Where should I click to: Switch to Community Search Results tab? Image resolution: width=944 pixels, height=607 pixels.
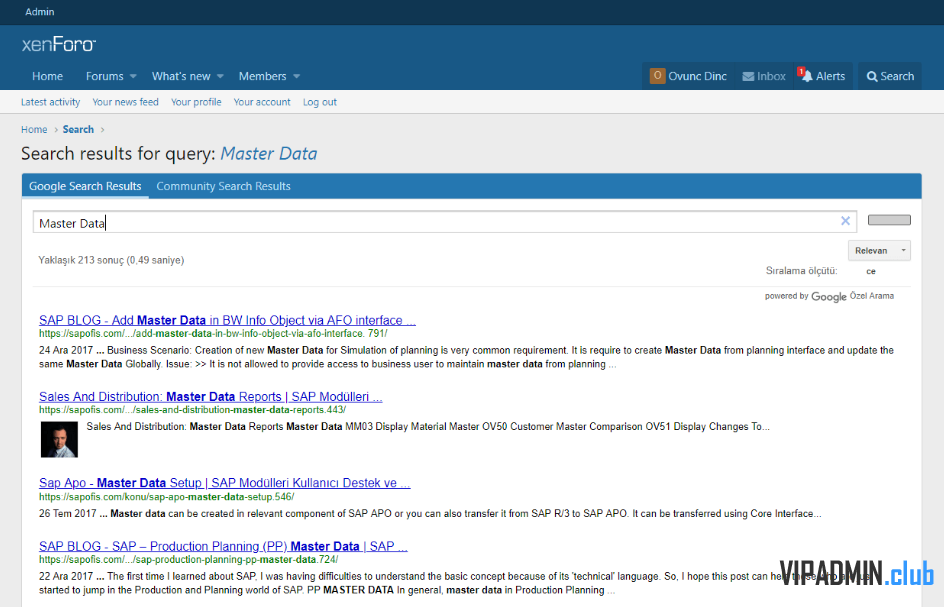coord(223,186)
